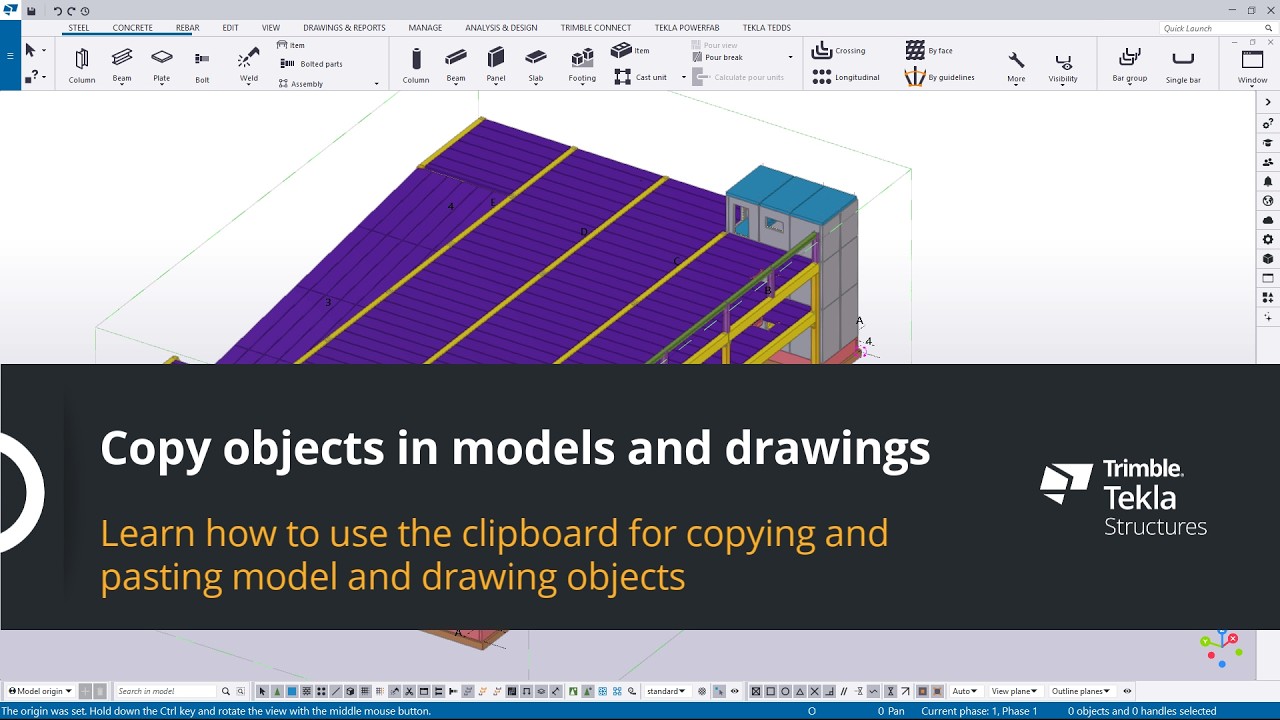Click the steel Column tool
The image size is (1280, 720).
coord(82,65)
